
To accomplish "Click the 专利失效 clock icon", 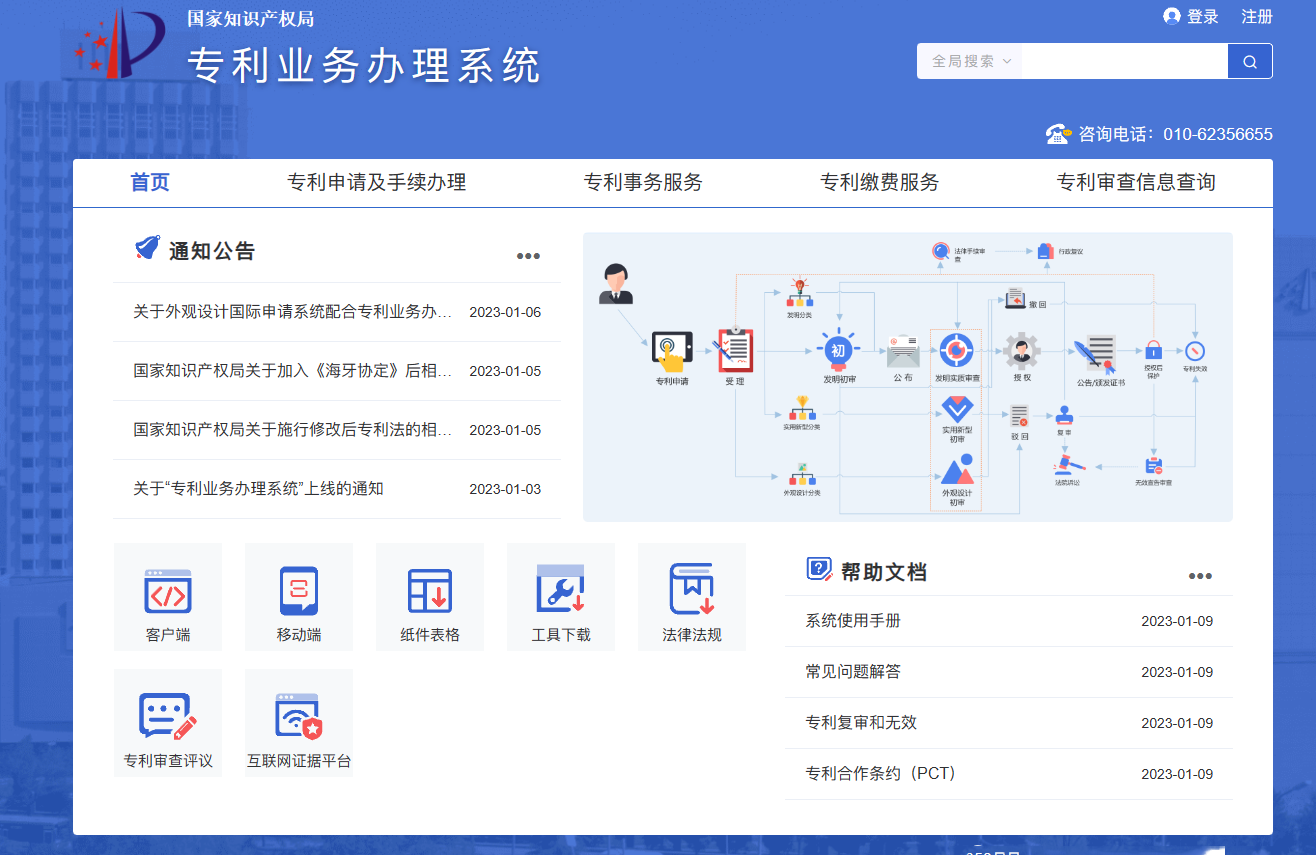I will (1195, 351).
